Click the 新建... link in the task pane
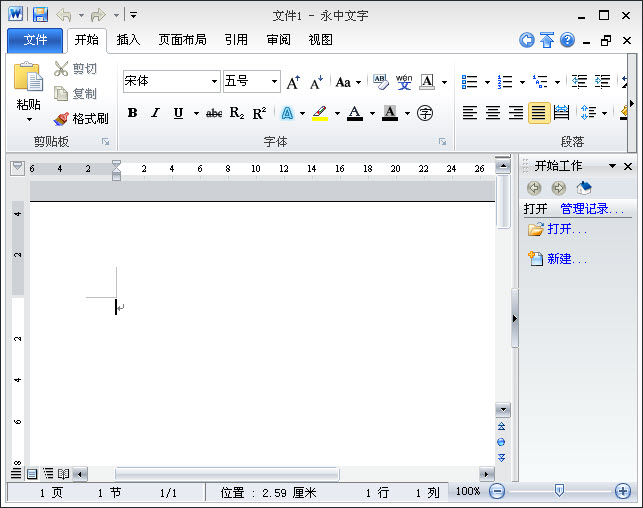The width and height of the screenshot is (643, 508). tap(567, 259)
